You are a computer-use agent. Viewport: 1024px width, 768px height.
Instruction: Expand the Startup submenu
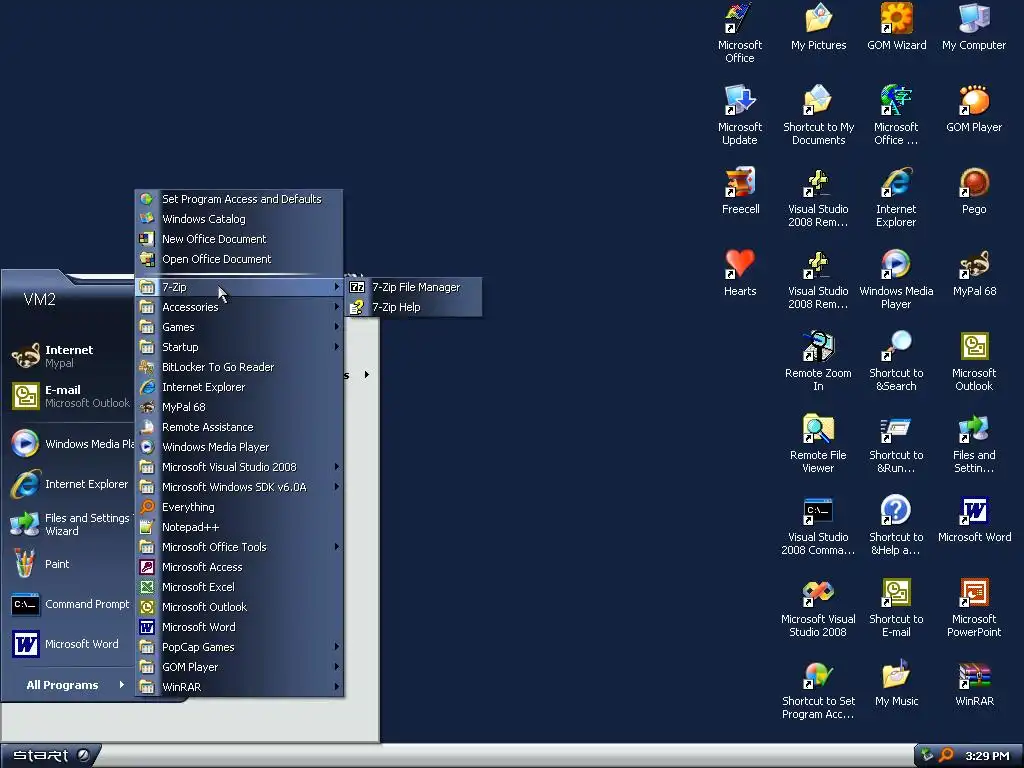pos(239,347)
